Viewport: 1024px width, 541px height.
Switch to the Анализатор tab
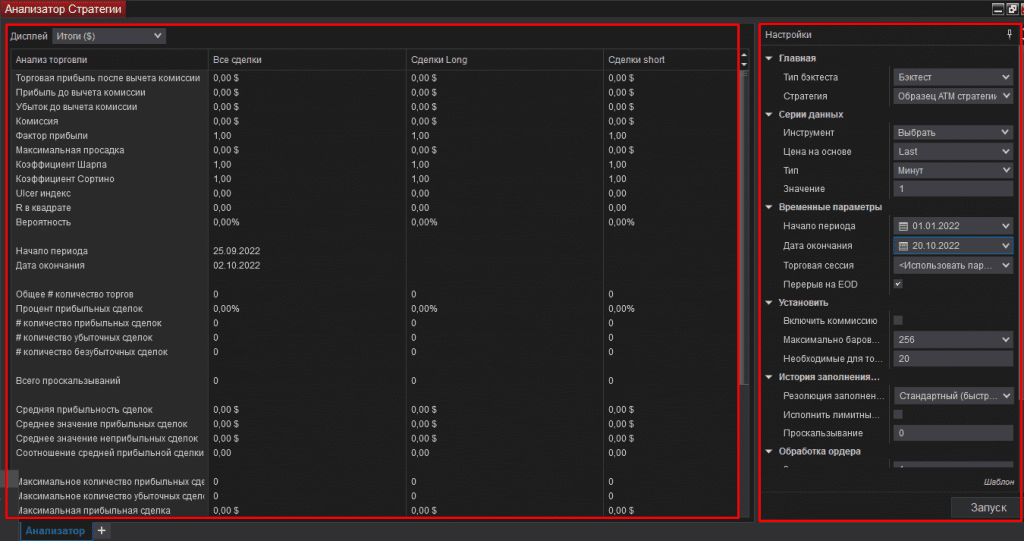coord(56,531)
